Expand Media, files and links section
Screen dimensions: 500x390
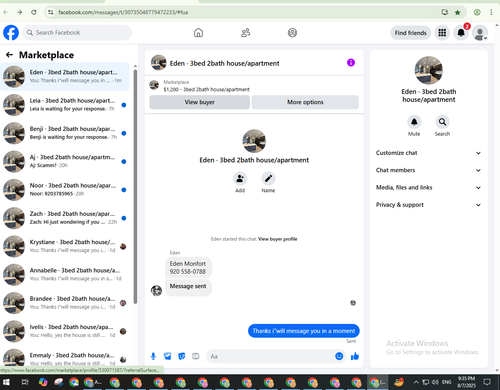[428, 188]
